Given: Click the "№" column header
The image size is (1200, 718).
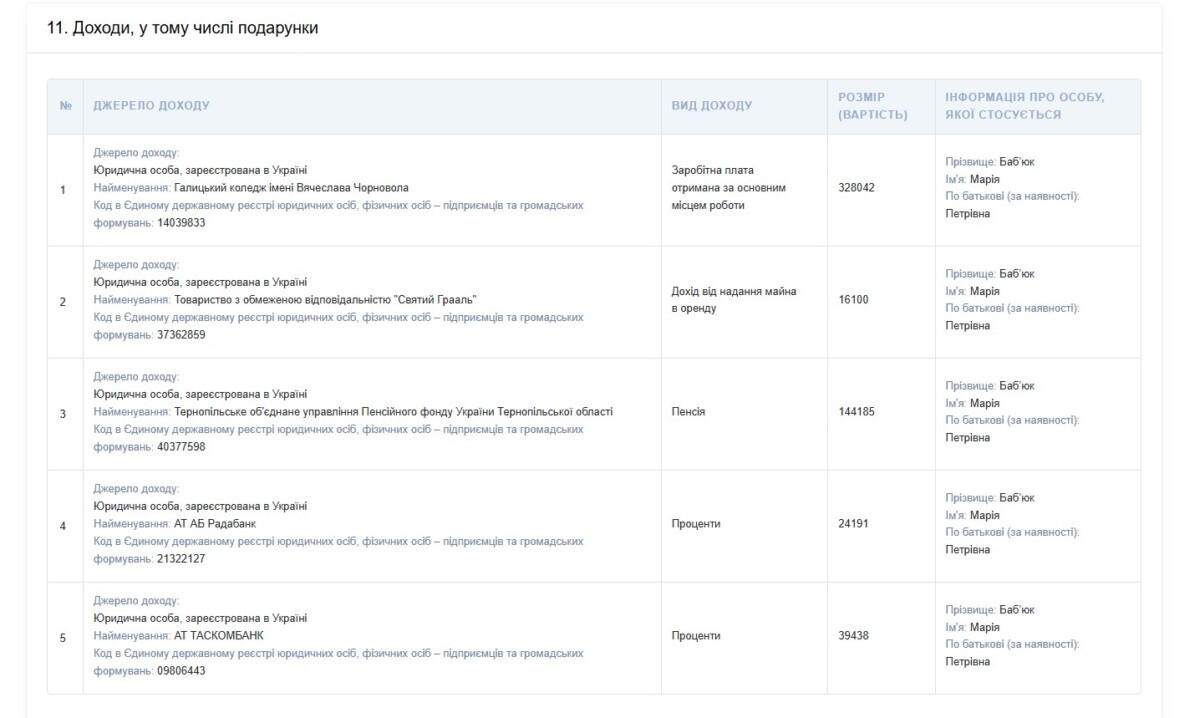Looking at the screenshot, I should point(65,106).
